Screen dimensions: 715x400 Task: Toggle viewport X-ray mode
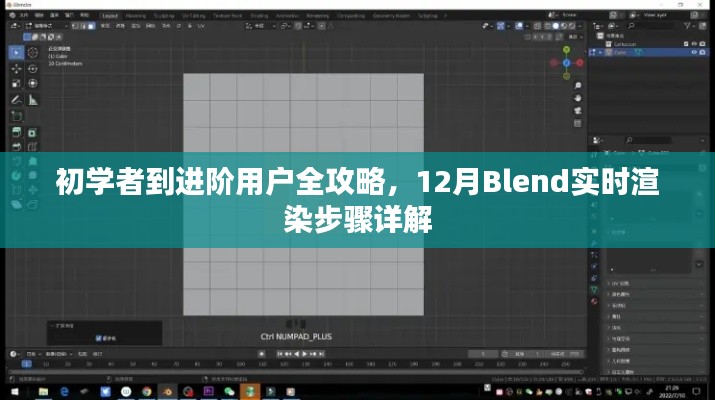click(538, 26)
